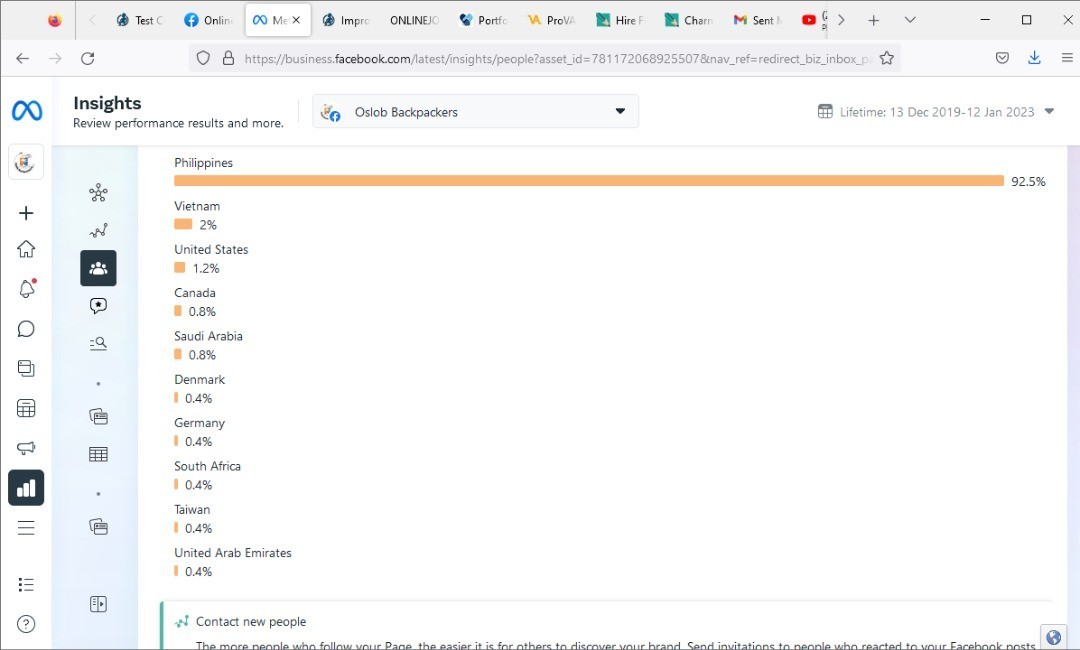Click the shield tracking protection icon

coord(202,59)
